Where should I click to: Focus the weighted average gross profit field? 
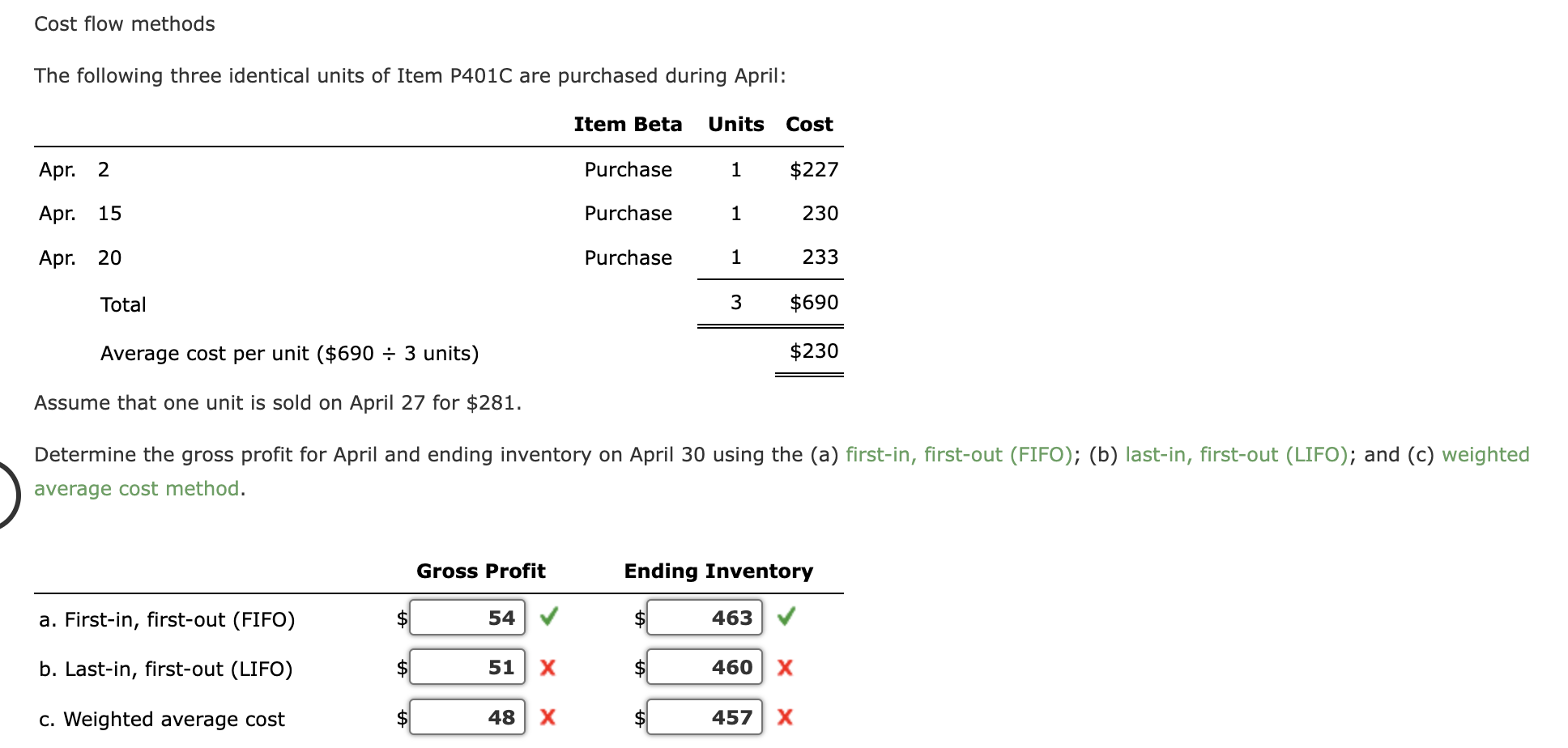[x=467, y=718]
